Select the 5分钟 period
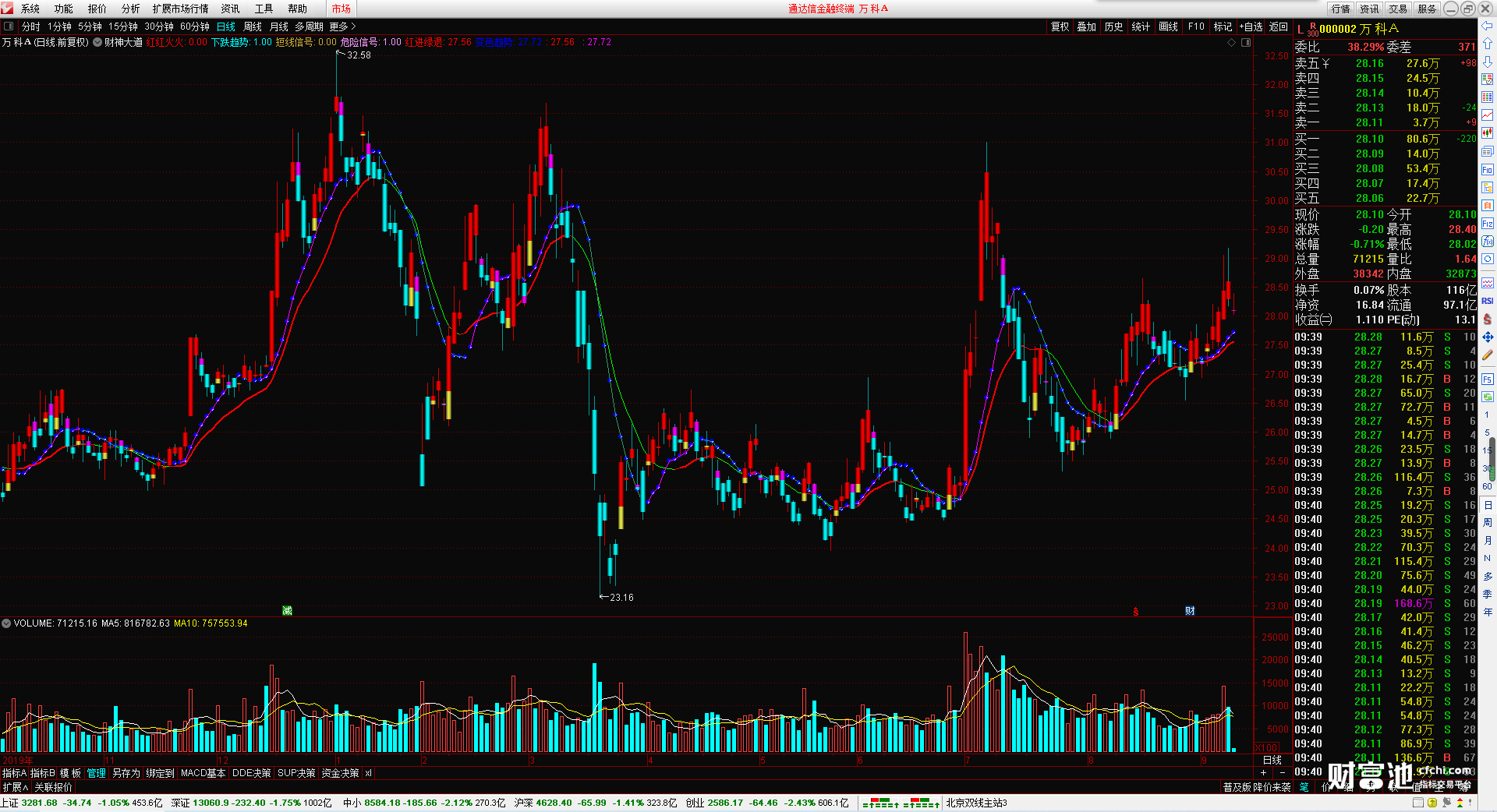The height and width of the screenshot is (812, 1497). [90, 26]
